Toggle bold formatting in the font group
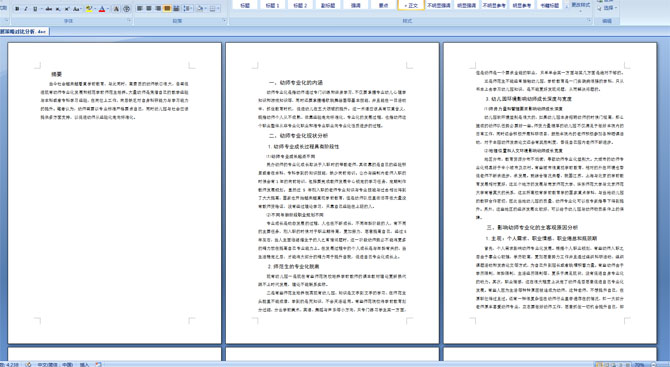 pyautogui.click(x=17, y=9)
